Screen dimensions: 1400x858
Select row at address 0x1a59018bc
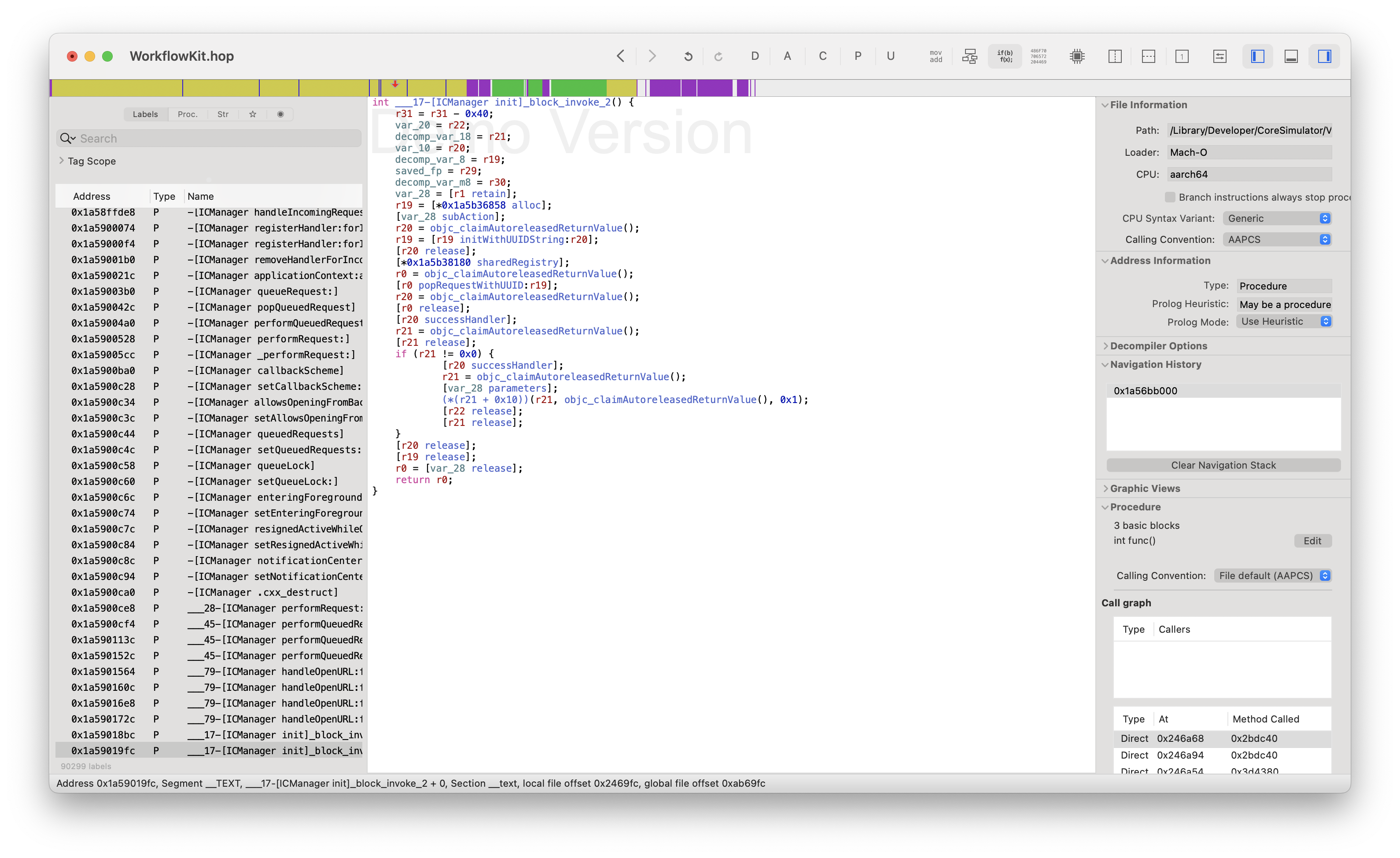click(209, 734)
